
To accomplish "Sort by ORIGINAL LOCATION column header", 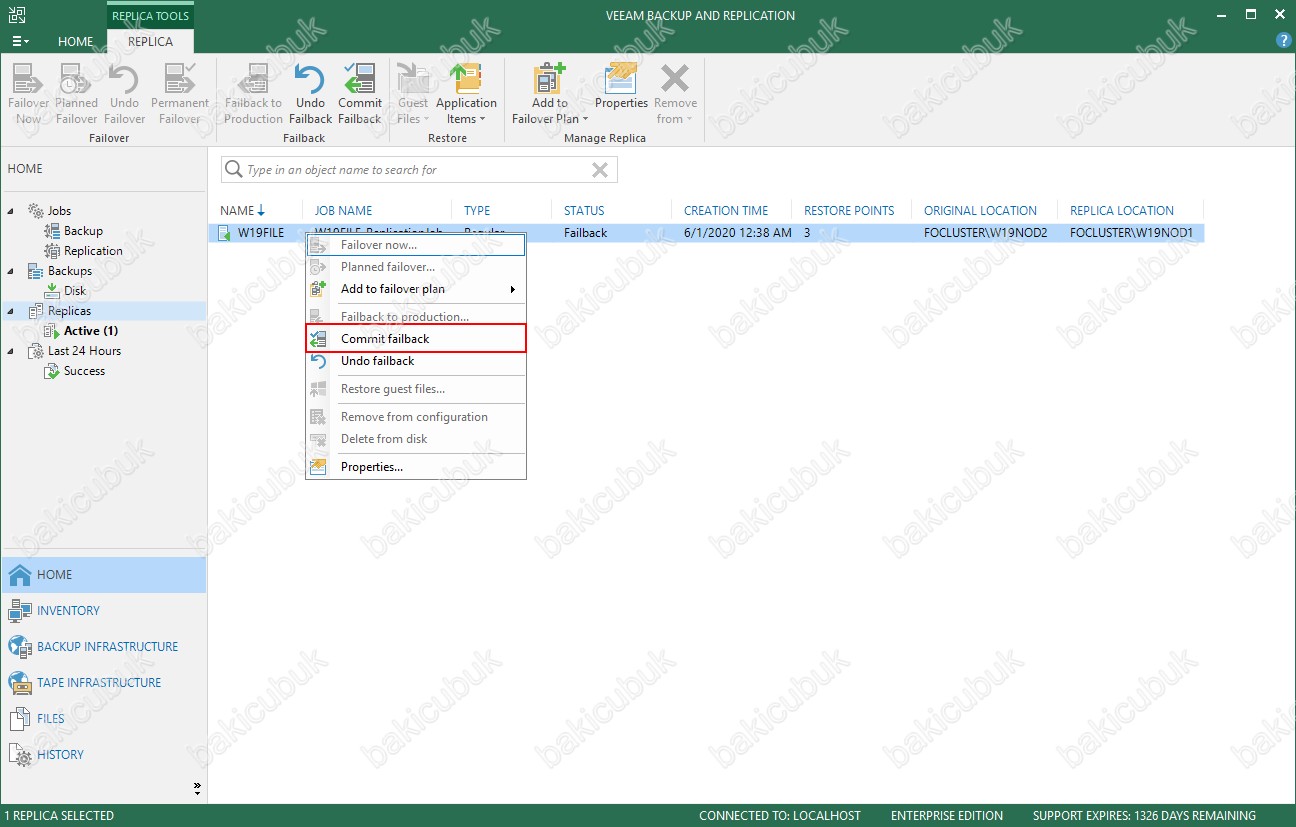I will pos(980,210).
